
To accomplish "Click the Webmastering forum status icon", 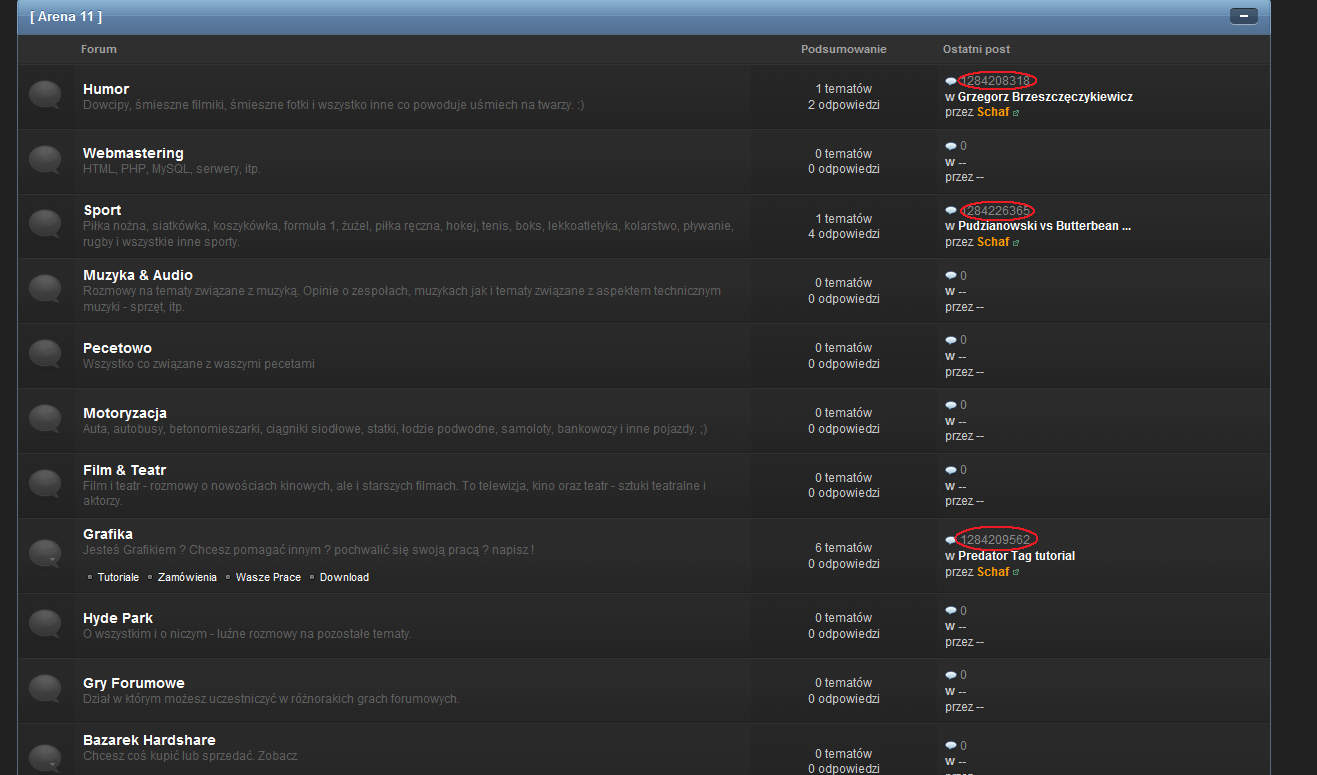I will pyautogui.click(x=45, y=160).
